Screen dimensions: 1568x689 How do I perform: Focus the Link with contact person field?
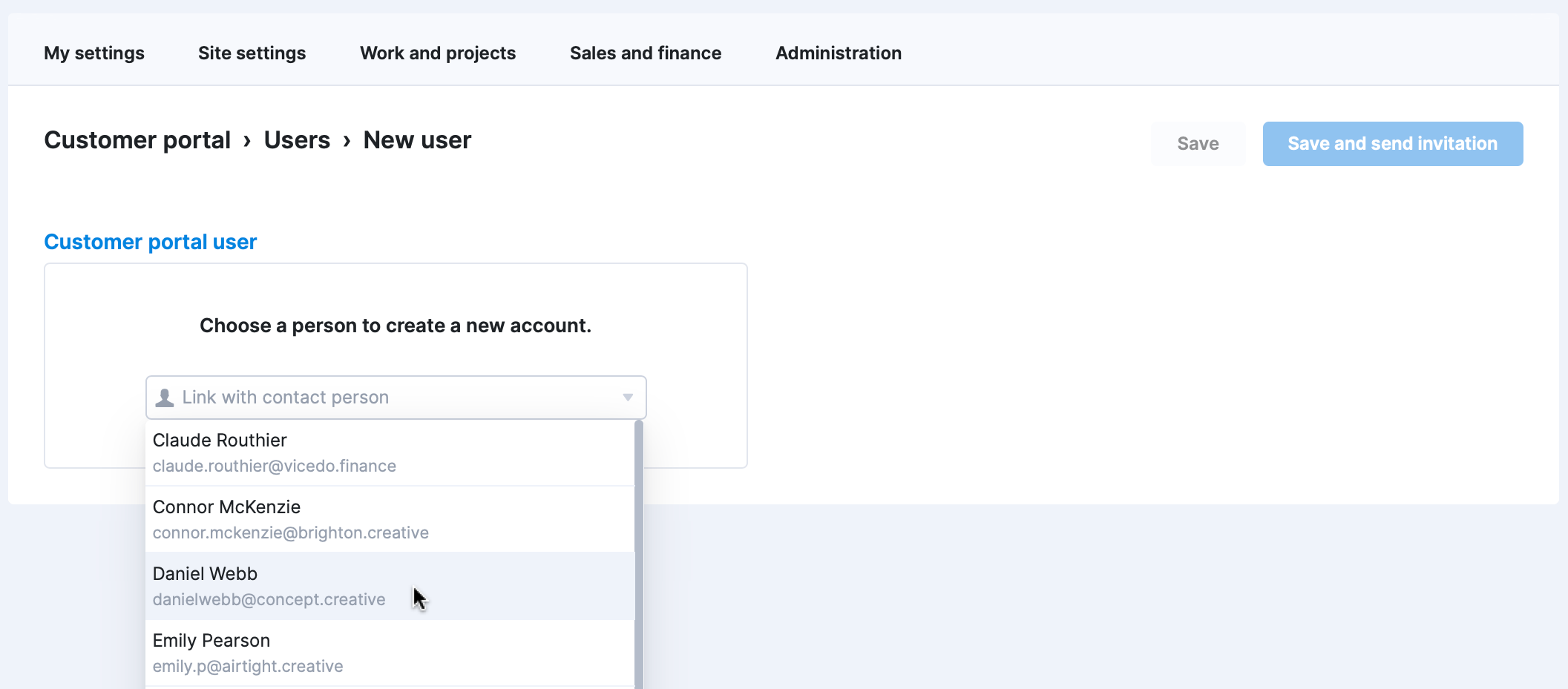click(x=396, y=398)
